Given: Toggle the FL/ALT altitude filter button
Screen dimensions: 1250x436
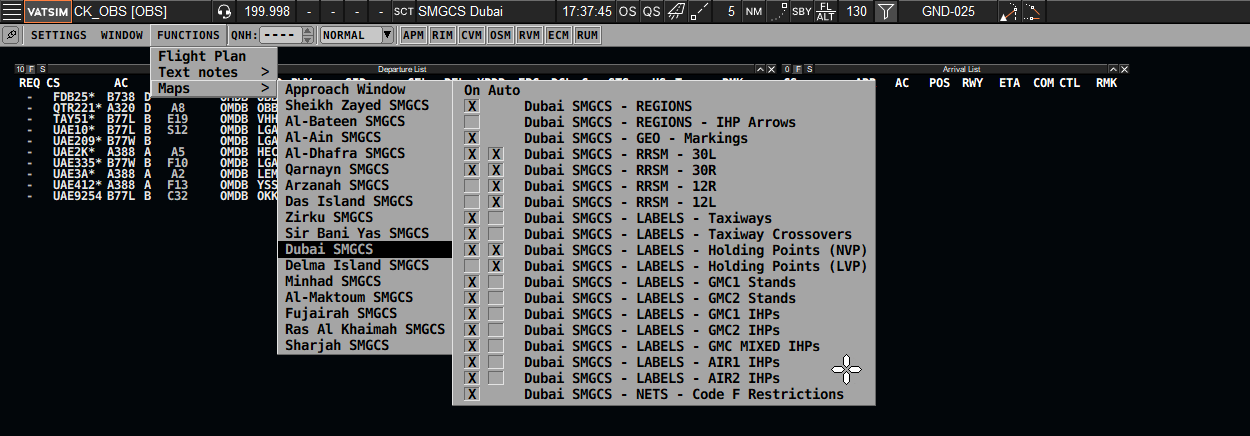Looking at the screenshot, I should 825,11.
